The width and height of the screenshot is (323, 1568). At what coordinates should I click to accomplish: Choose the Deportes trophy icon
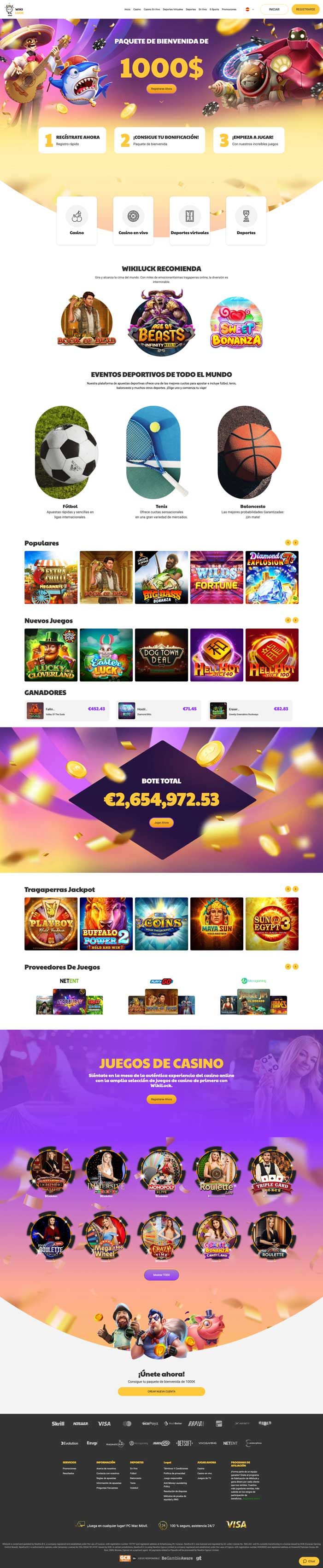tap(246, 215)
